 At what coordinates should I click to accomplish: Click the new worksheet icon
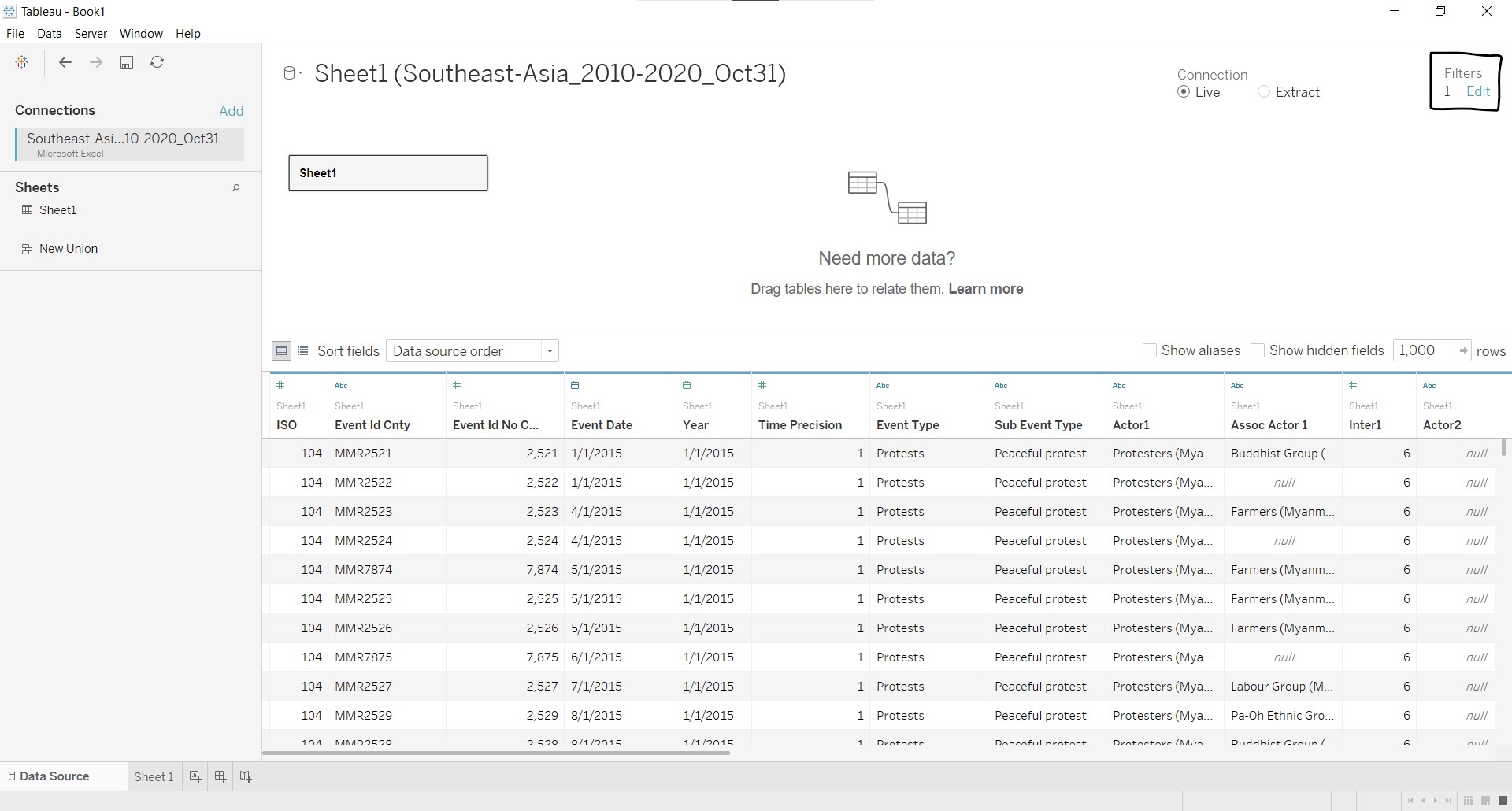click(195, 776)
